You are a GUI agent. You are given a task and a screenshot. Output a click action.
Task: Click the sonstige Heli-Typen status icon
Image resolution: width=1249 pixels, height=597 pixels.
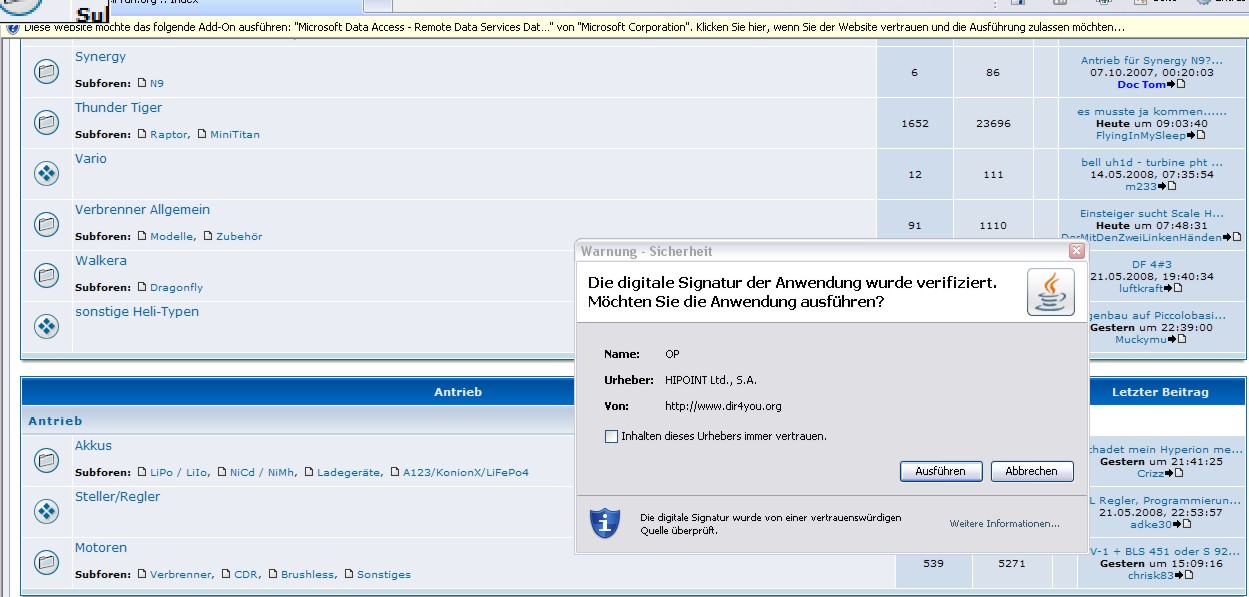coord(46,327)
